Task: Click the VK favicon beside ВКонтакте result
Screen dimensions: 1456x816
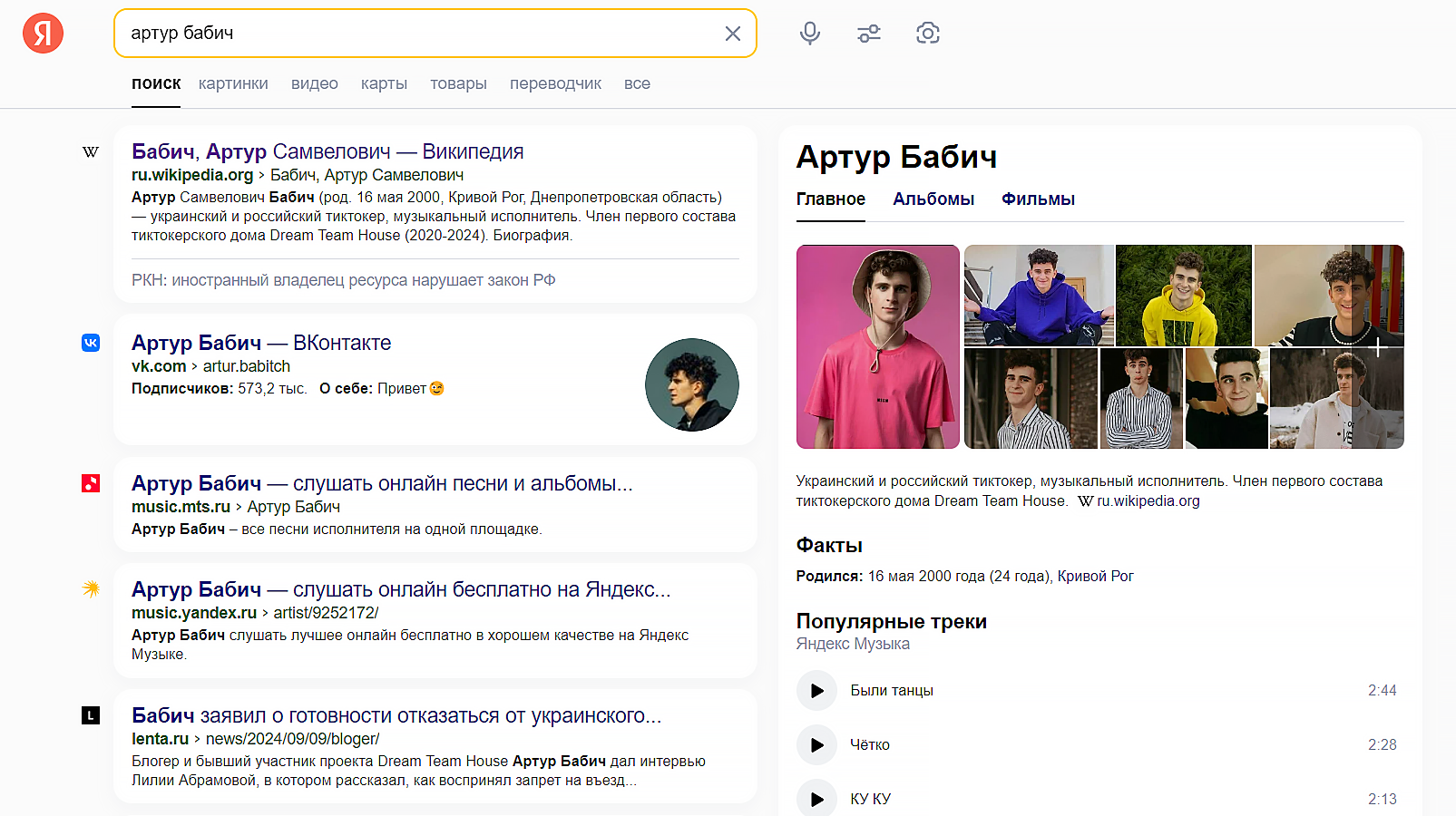Action: pyautogui.click(x=91, y=343)
